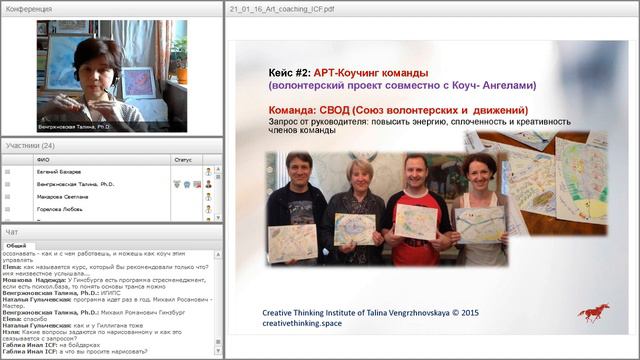
Task: Select participant name Макарова Светлана
Action: 62,197
